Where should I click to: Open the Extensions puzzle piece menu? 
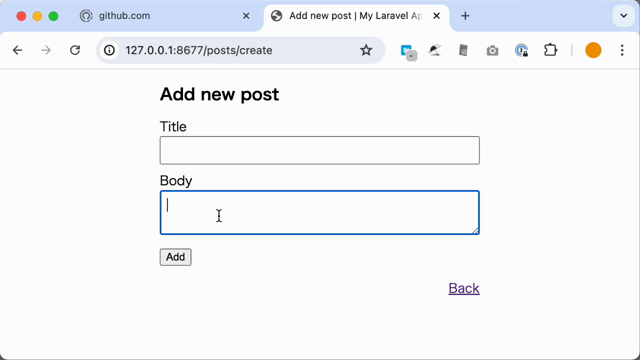(551, 50)
